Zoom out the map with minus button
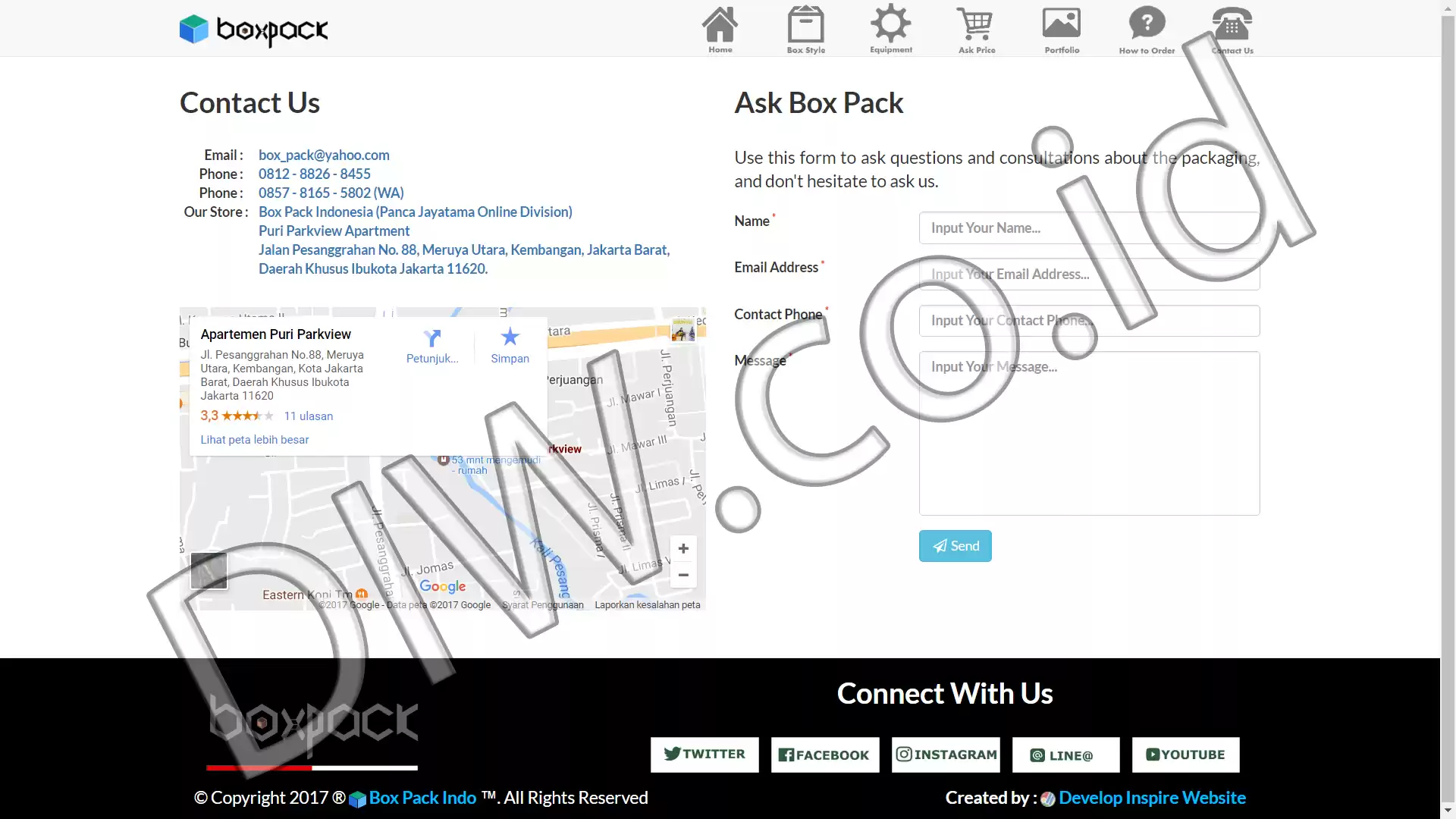The image size is (1456, 819). pyautogui.click(x=683, y=575)
